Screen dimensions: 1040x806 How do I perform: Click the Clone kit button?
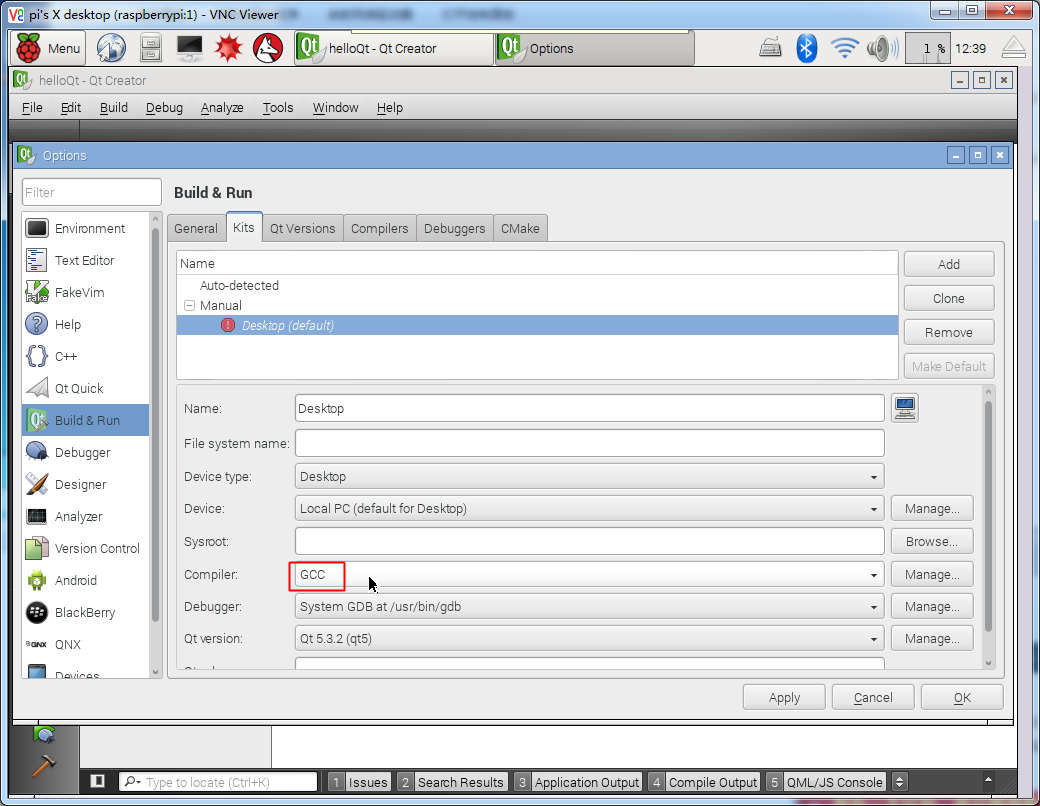pyautogui.click(x=948, y=299)
